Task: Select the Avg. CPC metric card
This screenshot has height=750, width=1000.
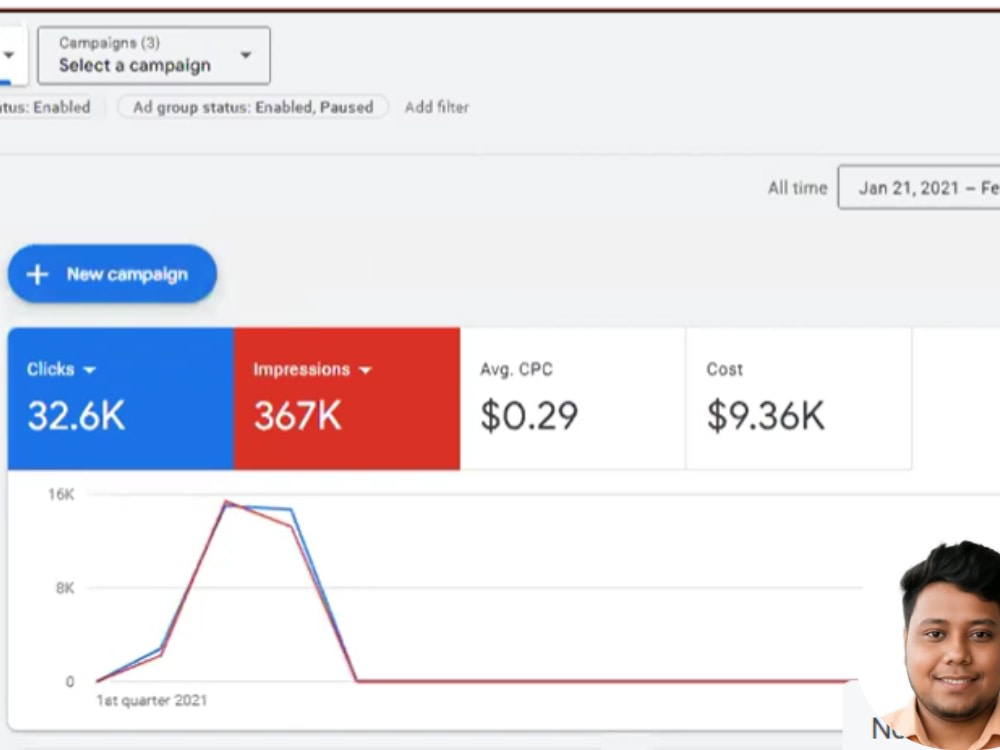Action: pyautogui.click(x=573, y=399)
